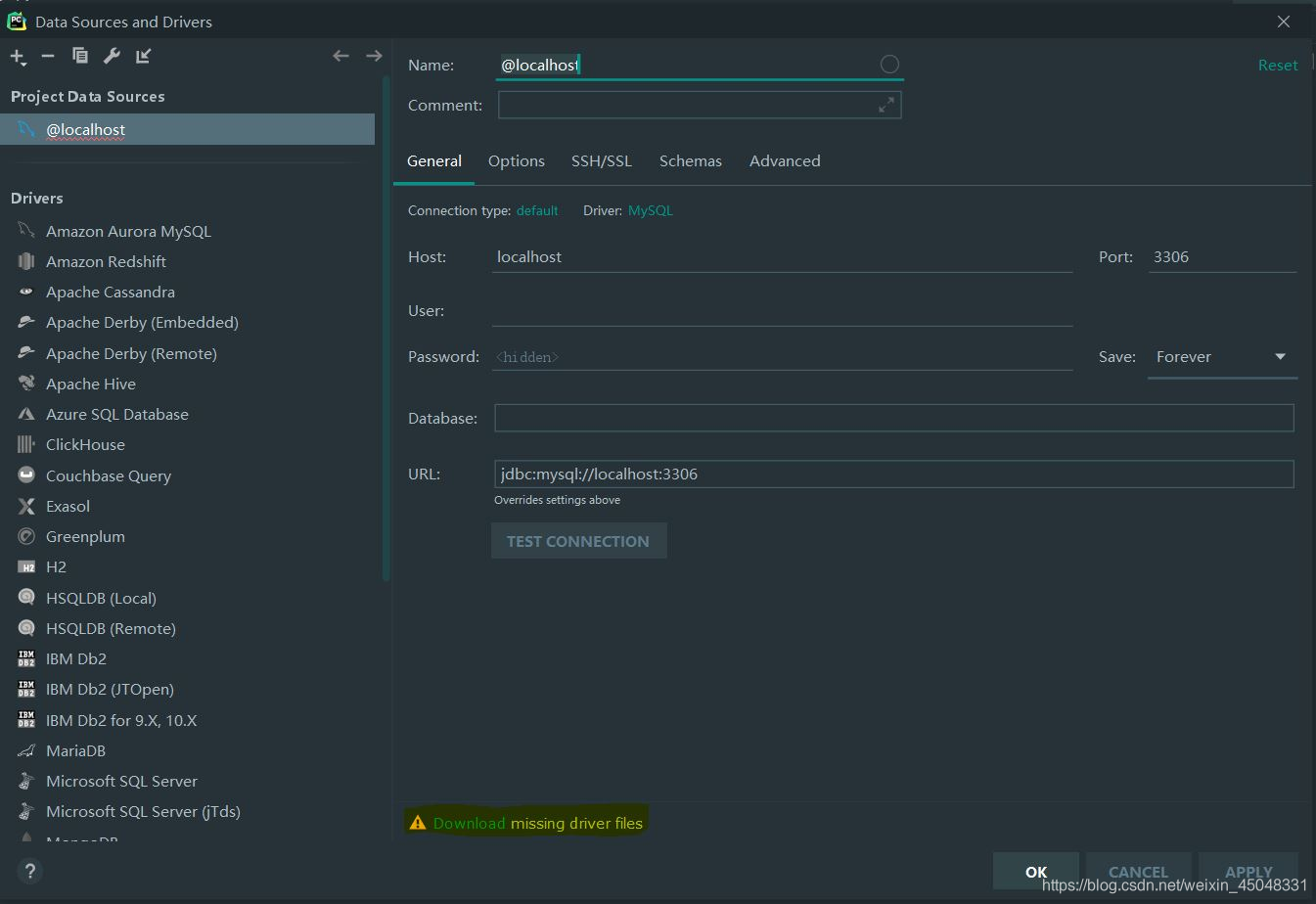Remove the selected data source
Viewport: 1316px width, 904px height.
[47, 56]
